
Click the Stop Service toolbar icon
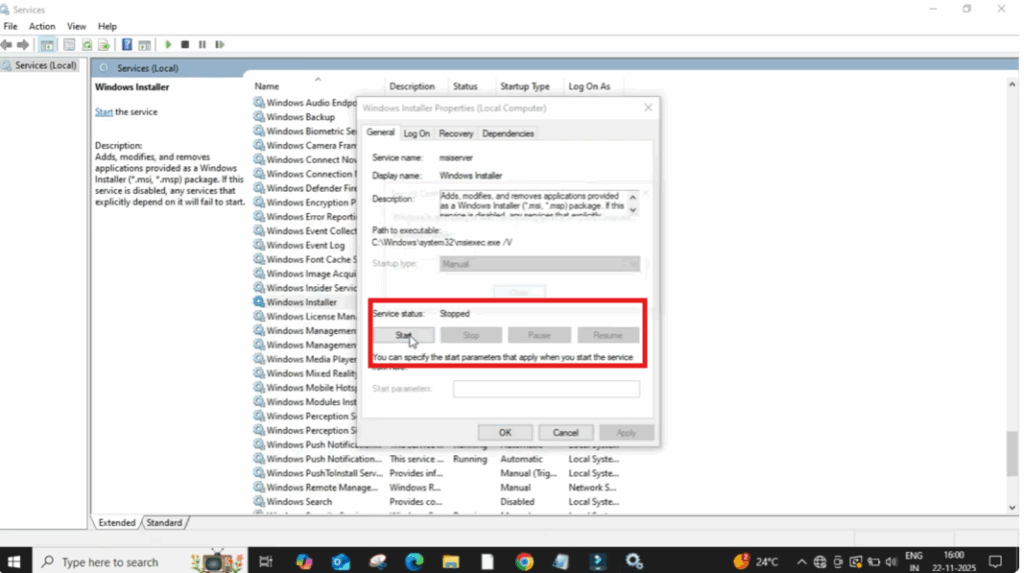click(x=185, y=44)
